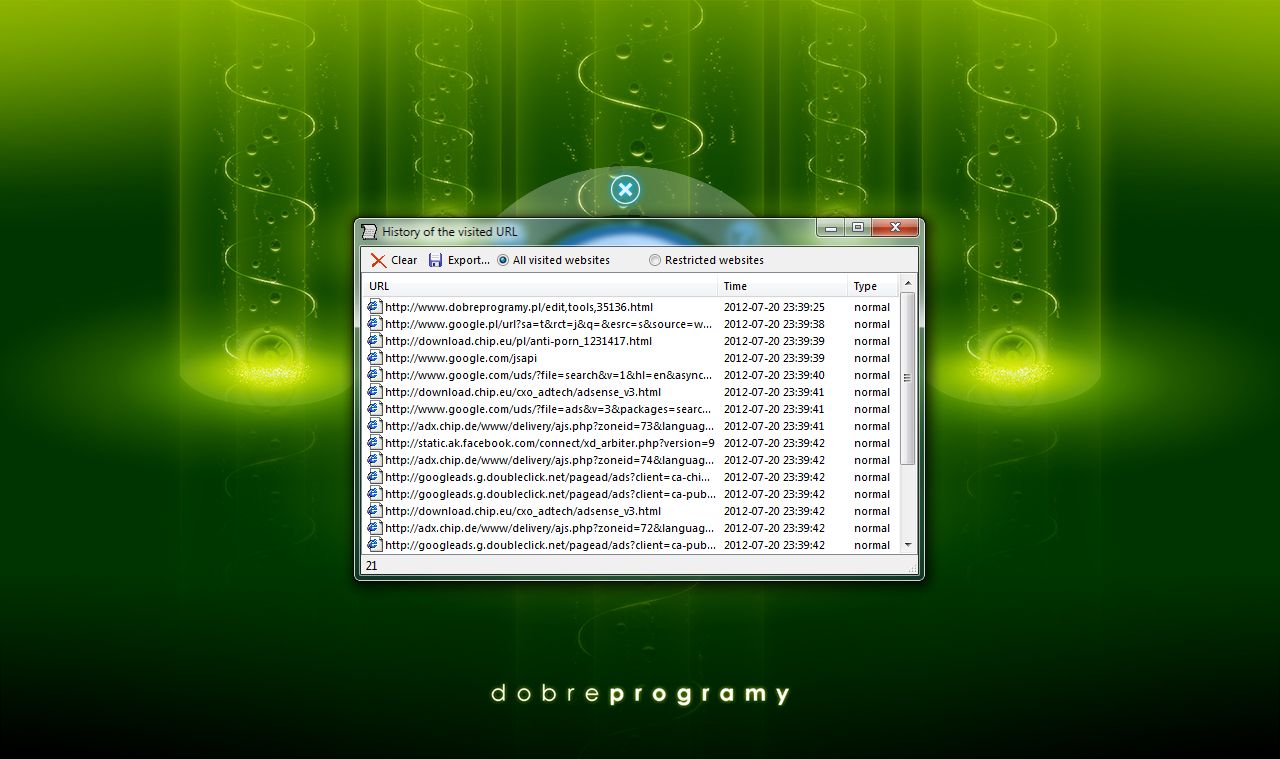Click the page icon of the anti-porn_1231417.html row

(375, 341)
